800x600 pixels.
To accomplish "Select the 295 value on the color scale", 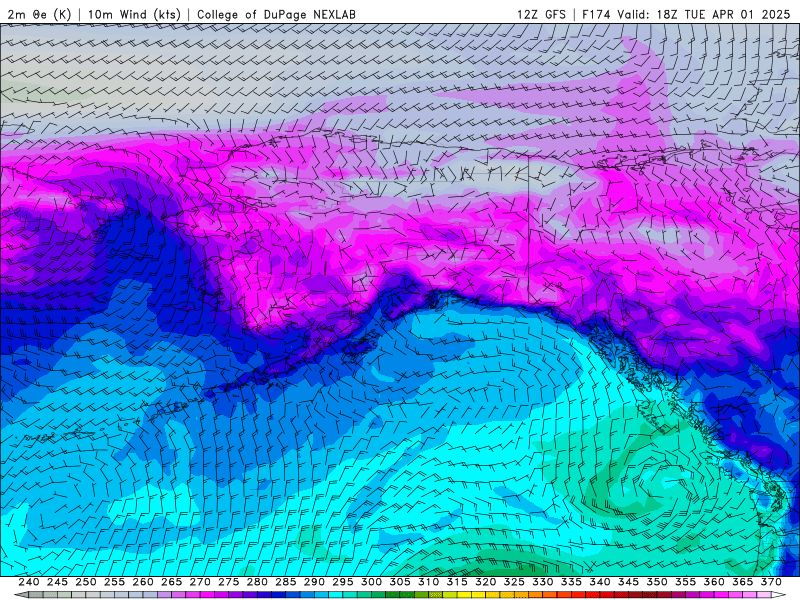I will tap(343, 582).
